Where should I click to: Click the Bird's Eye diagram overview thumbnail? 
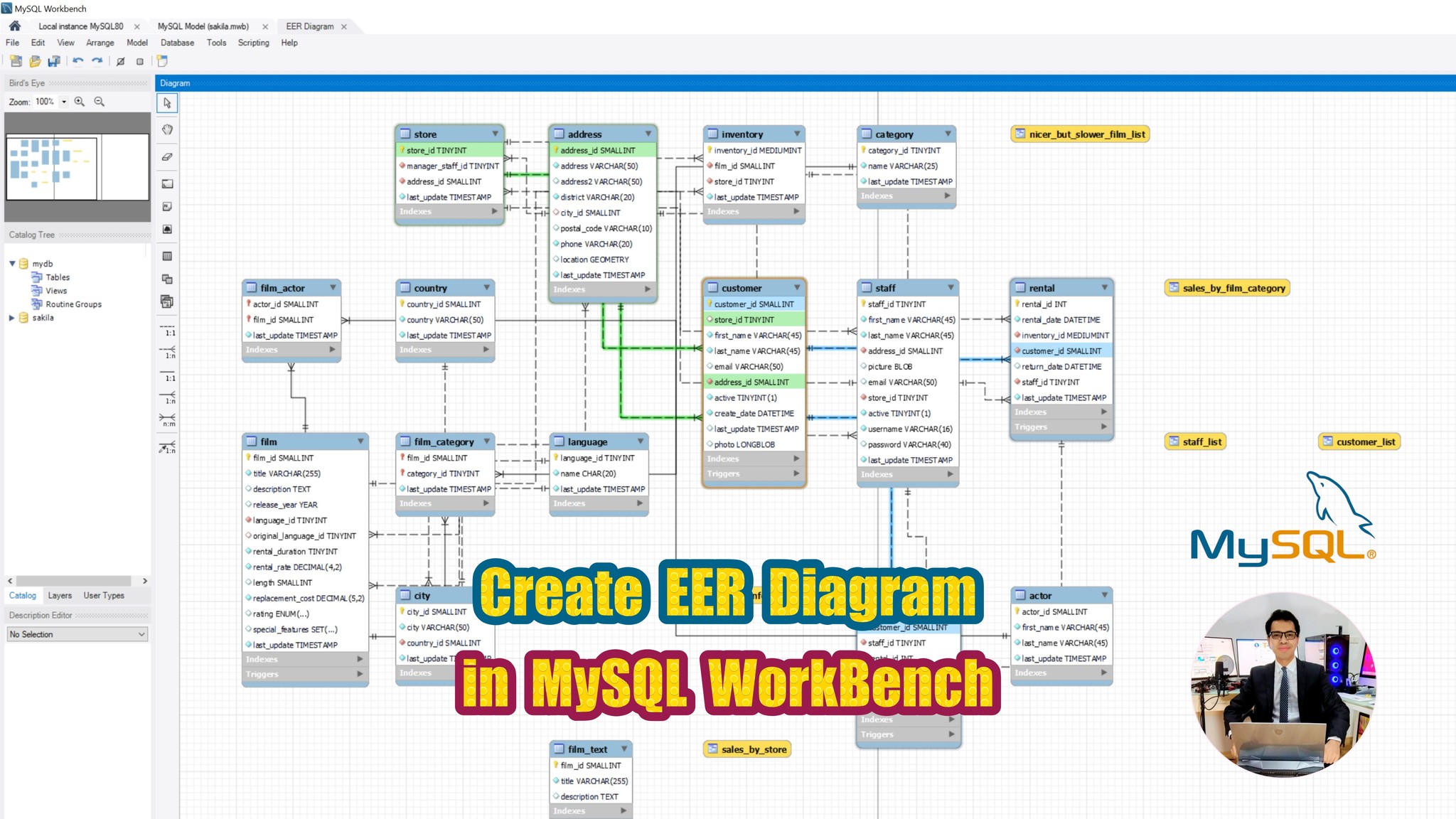pyautogui.click(x=77, y=167)
